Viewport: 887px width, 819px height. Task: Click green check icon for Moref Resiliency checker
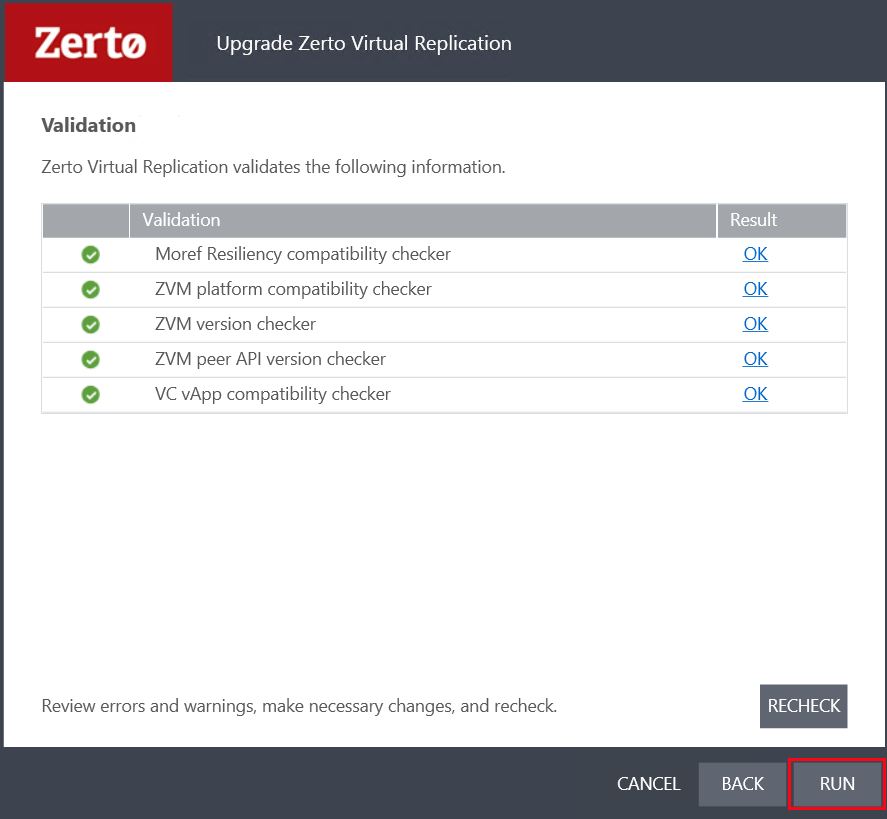point(91,255)
